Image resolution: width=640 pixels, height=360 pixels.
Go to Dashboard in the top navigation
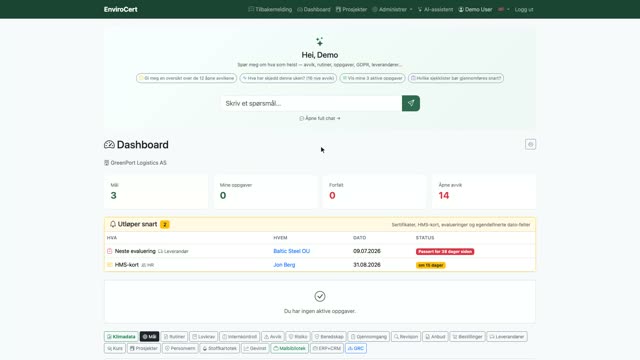point(314,9)
